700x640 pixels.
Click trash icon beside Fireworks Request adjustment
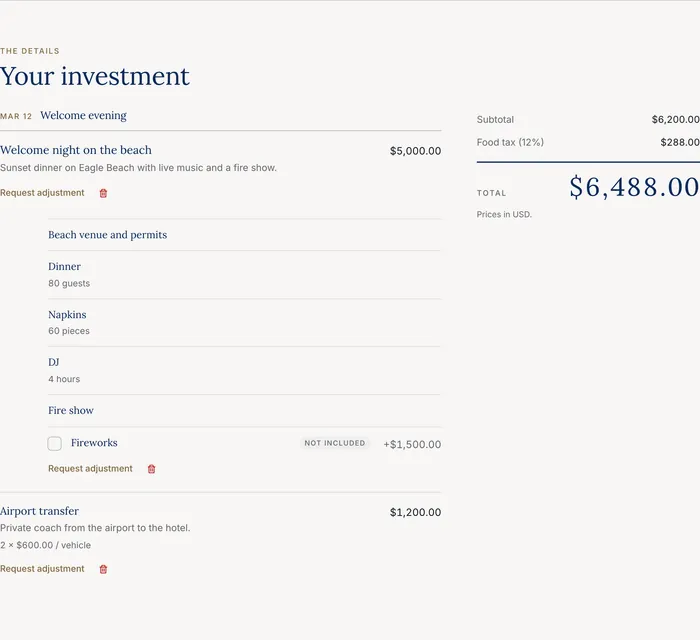click(x=151, y=469)
